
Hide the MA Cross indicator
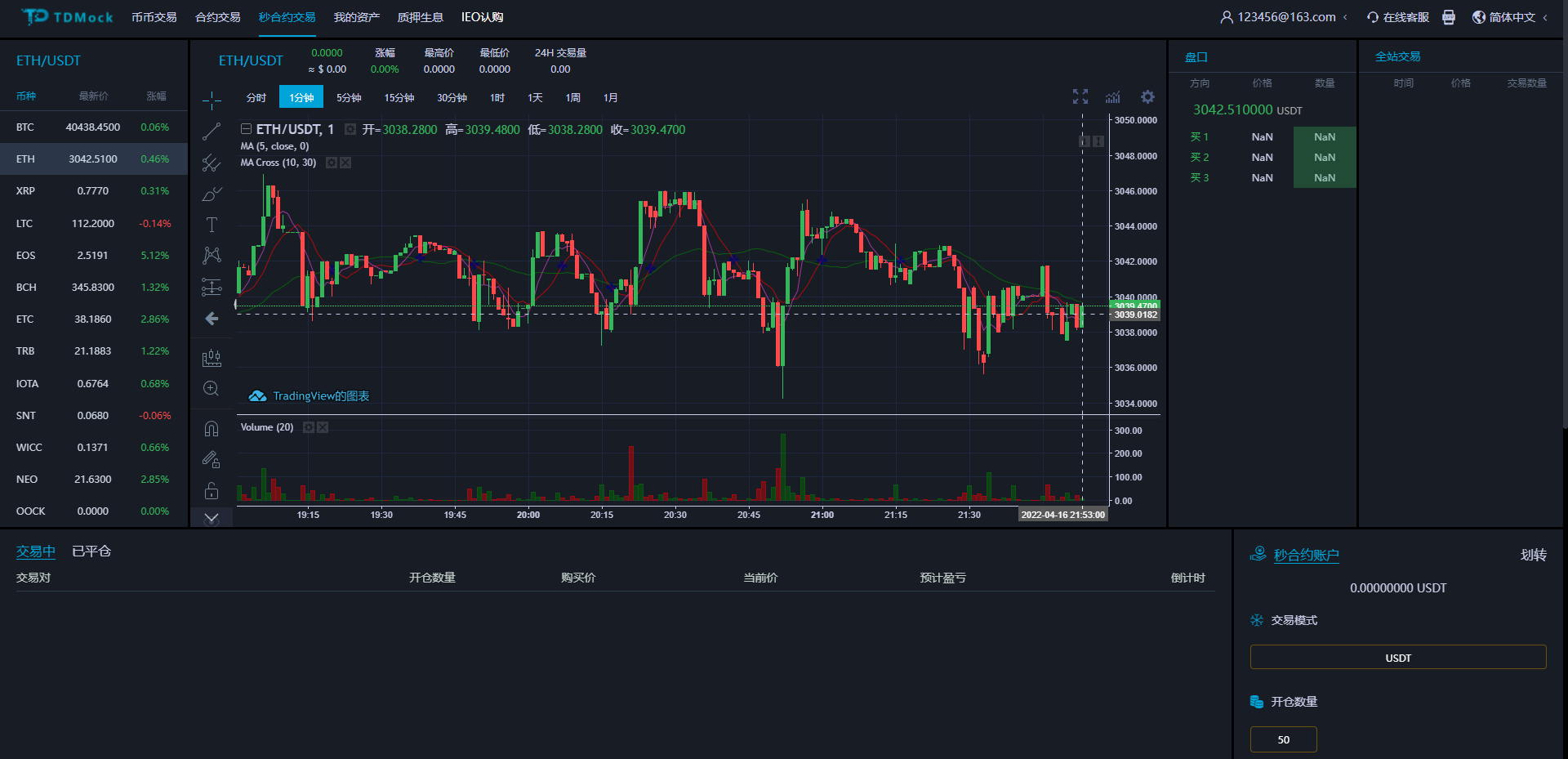coord(345,162)
